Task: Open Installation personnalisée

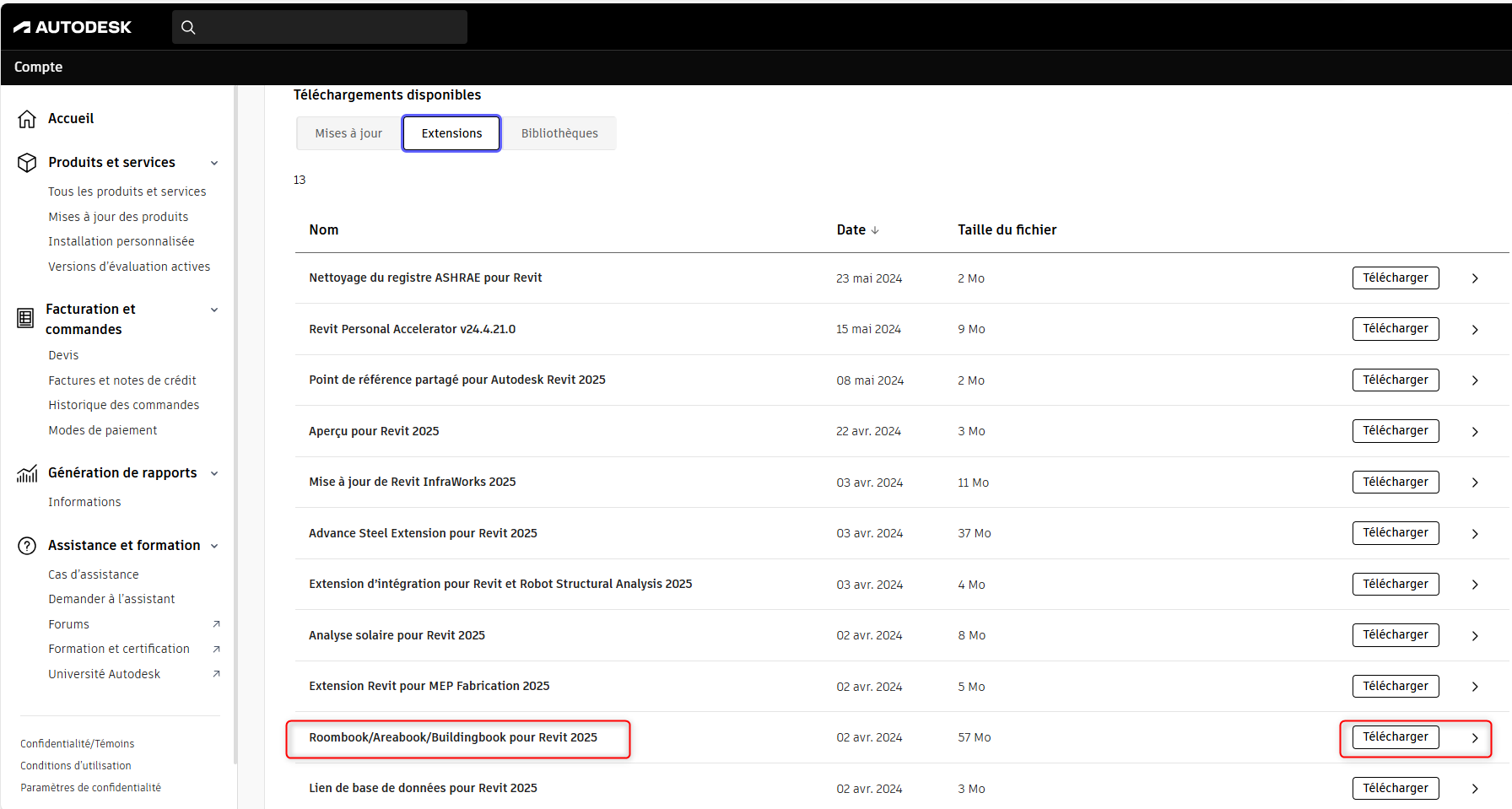Action: pos(121,241)
